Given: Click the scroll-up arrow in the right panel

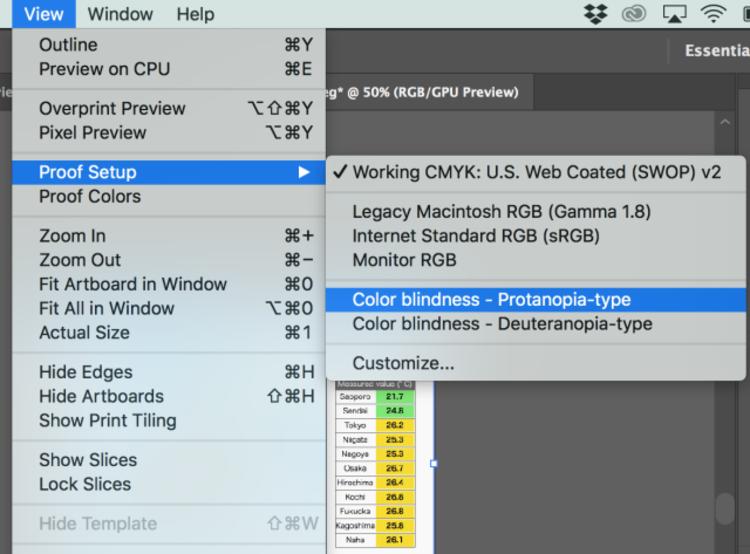Looking at the screenshot, I should point(725,121).
